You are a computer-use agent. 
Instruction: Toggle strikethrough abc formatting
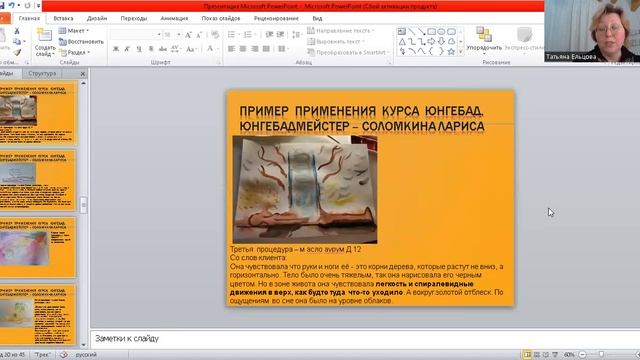coord(163,49)
